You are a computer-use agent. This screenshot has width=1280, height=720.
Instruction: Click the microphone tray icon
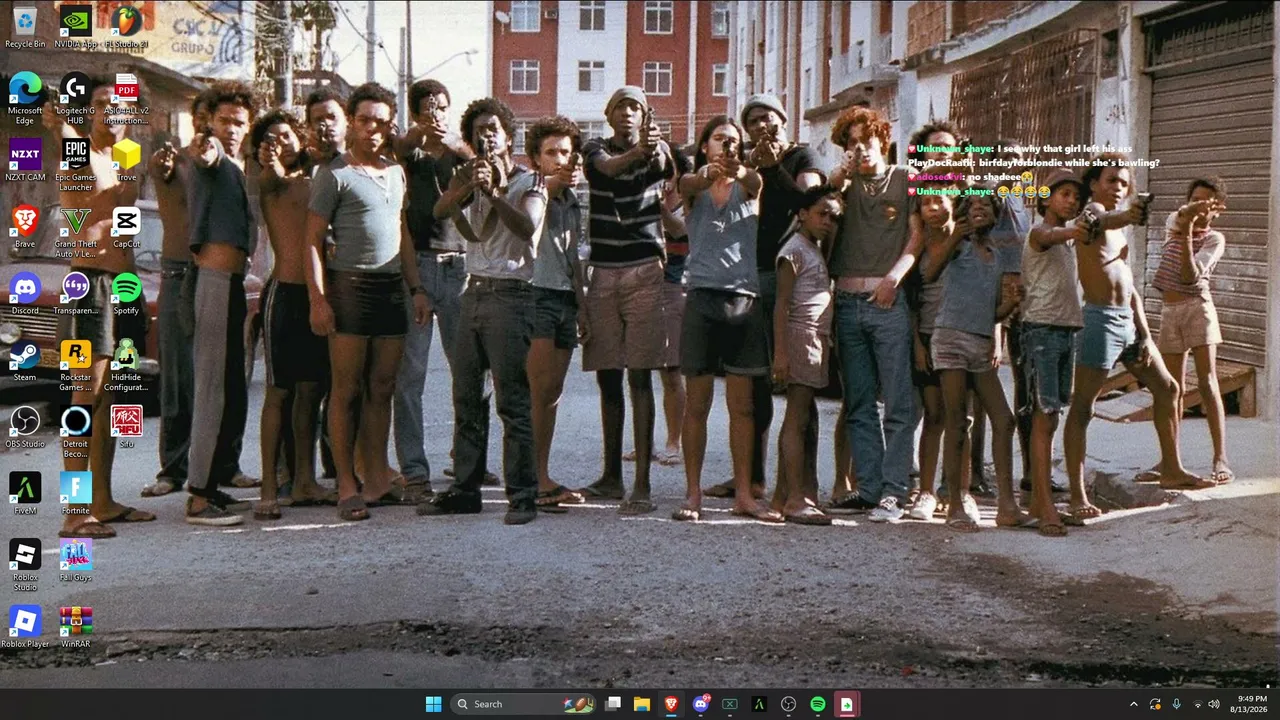[1176, 704]
